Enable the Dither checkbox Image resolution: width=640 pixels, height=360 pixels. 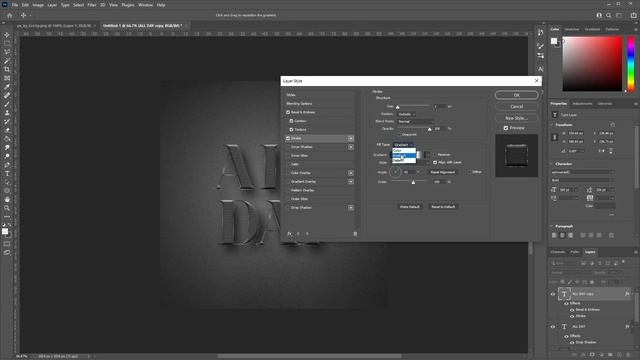point(469,172)
